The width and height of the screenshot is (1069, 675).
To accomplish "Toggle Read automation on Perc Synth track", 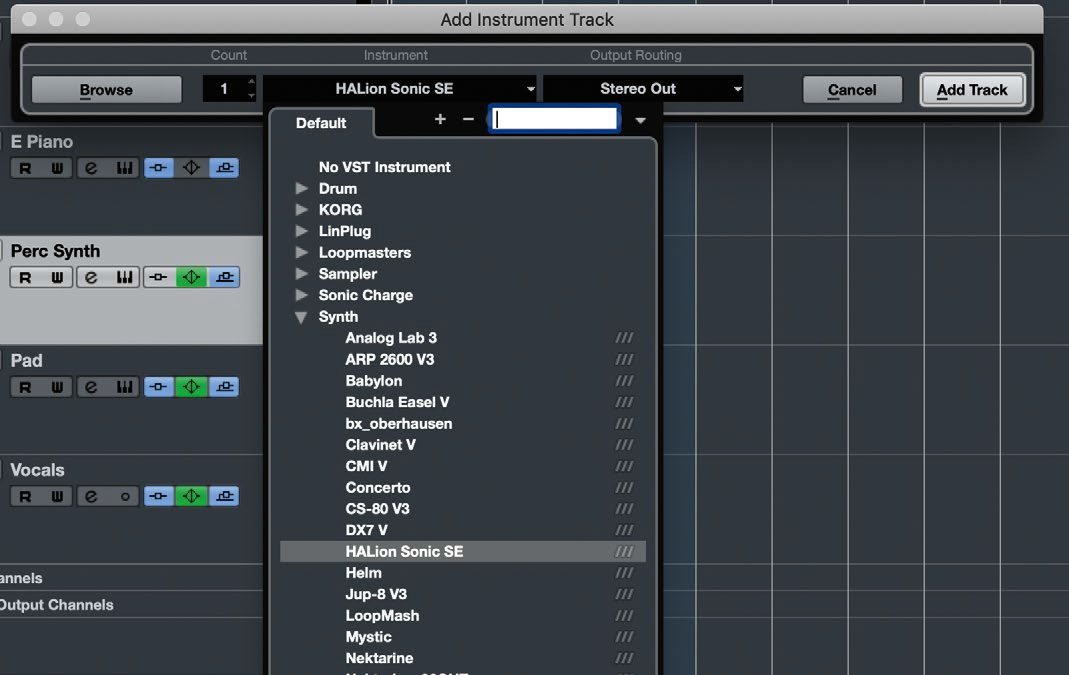I will click(x=25, y=278).
